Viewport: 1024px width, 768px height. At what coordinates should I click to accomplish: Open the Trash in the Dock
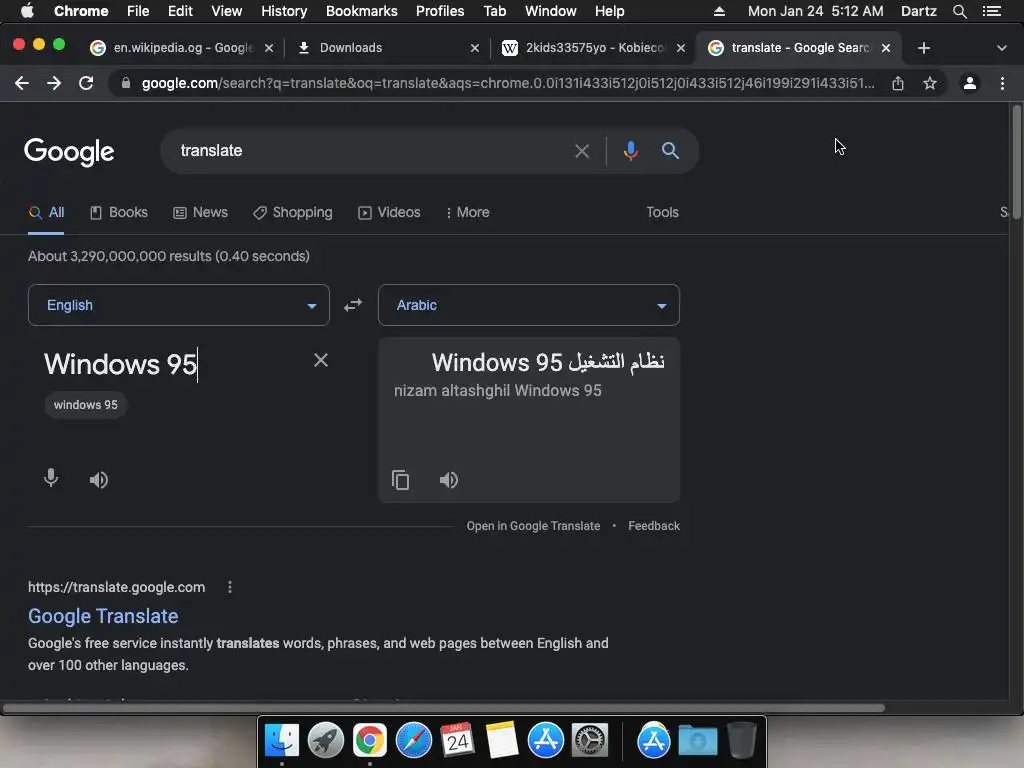point(741,740)
